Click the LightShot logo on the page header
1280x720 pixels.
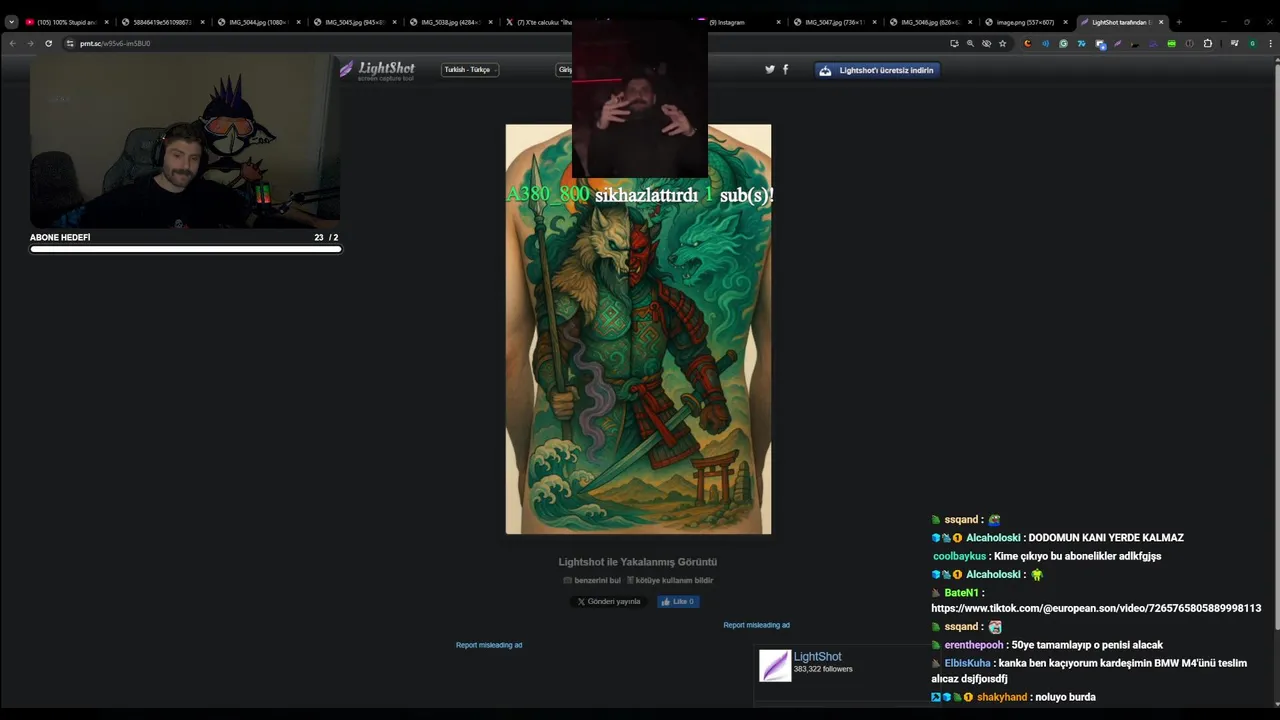pyautogui.click(x=377, y=69)
